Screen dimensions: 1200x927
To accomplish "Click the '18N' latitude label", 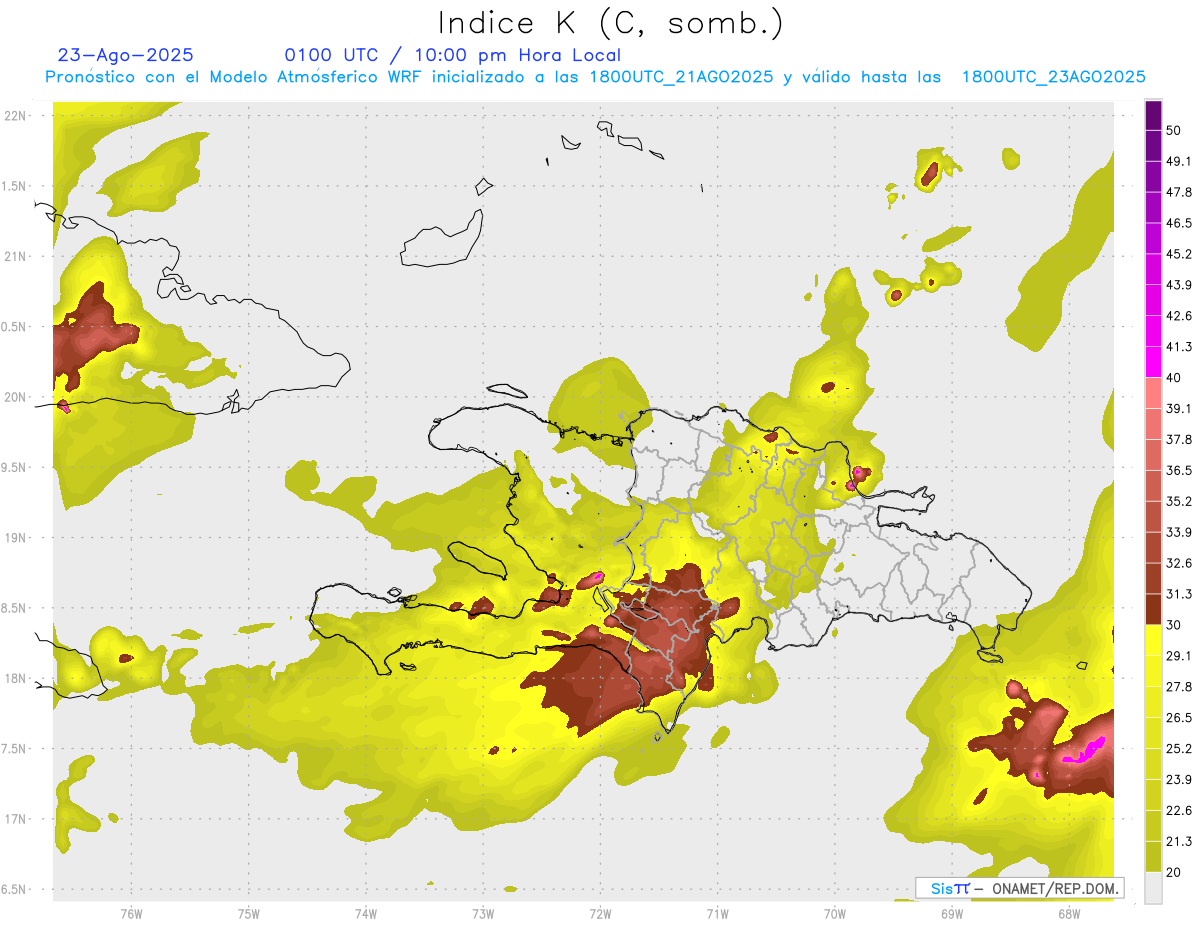I will (16, 679).
